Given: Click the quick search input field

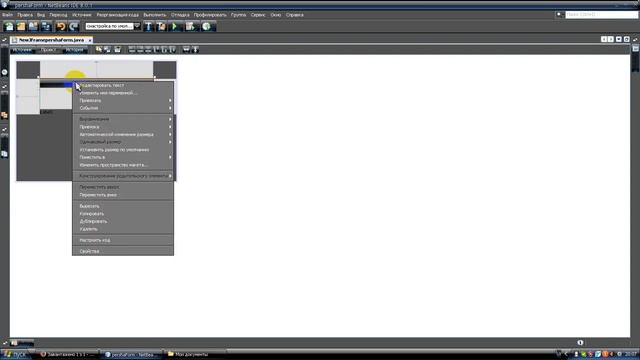Looking at the screenshot, I should (601, 15).
